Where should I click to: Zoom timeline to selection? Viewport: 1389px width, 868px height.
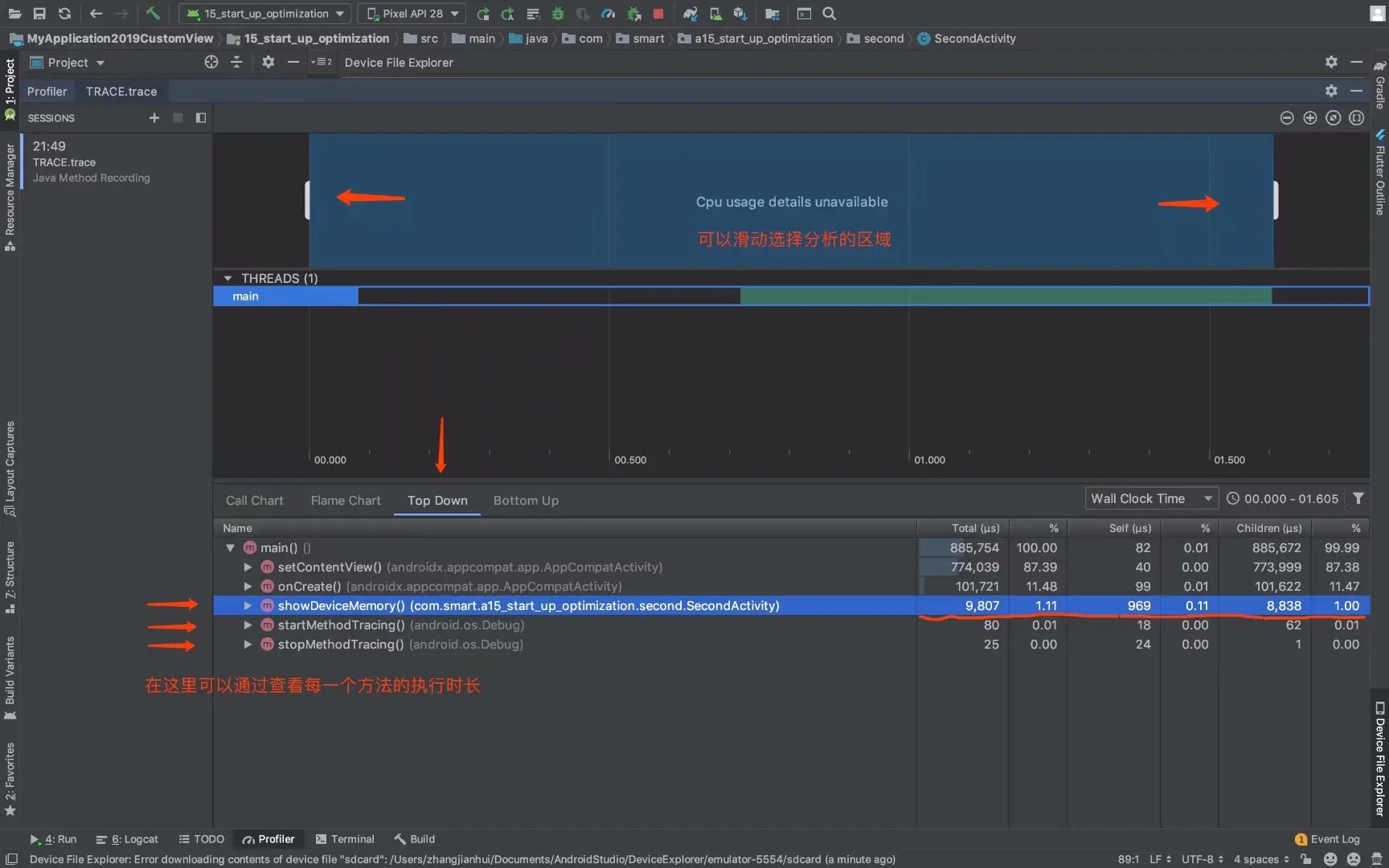point(1357,117)
